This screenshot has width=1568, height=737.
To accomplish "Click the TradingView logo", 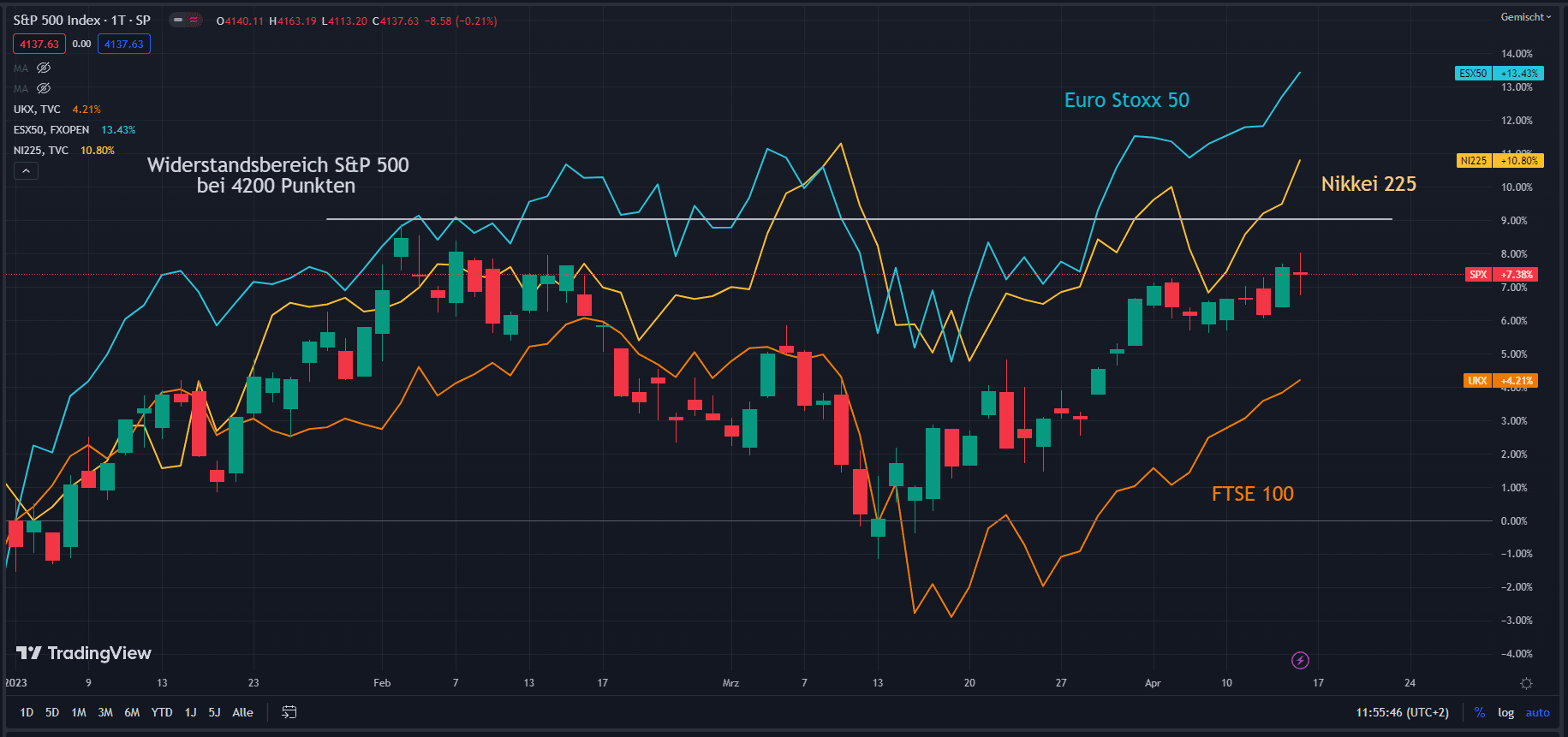I will coord(84,653).
